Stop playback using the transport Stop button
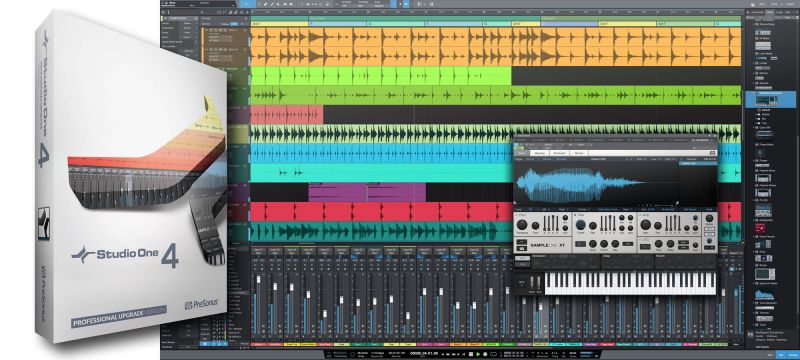 [471, 354]
